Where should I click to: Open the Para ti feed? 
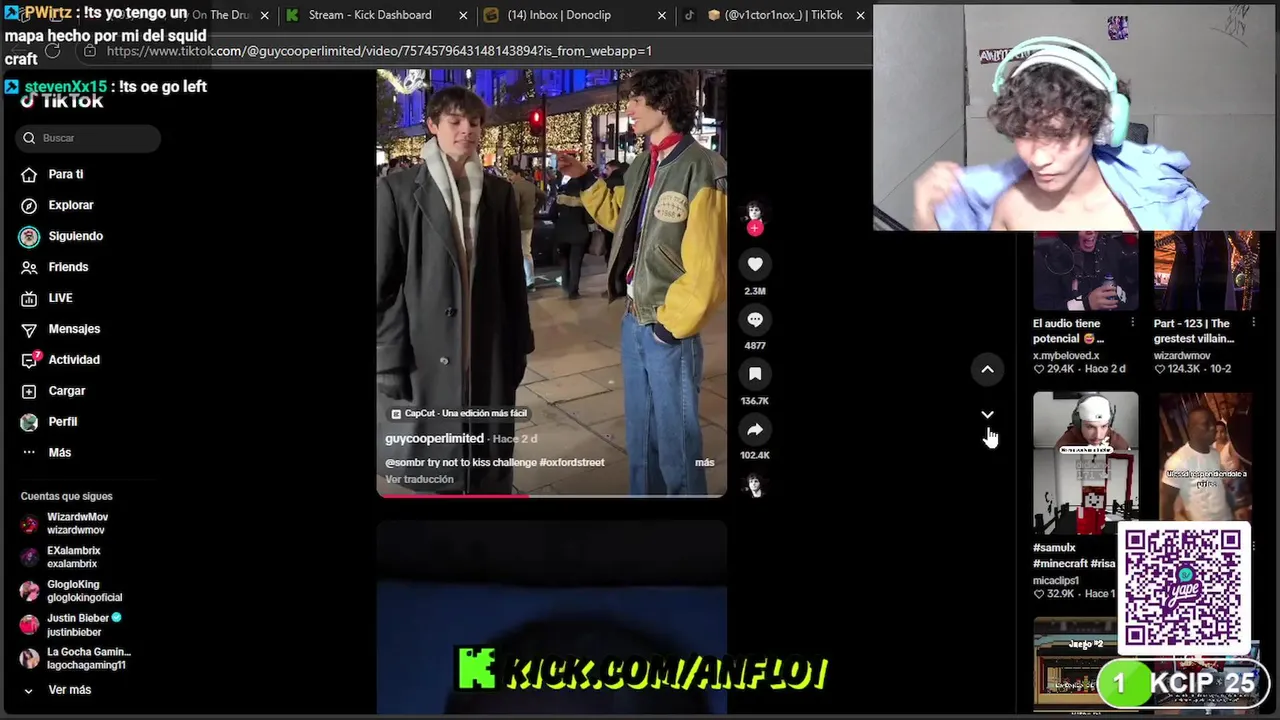pyautogui.click(x=52, y=174)
